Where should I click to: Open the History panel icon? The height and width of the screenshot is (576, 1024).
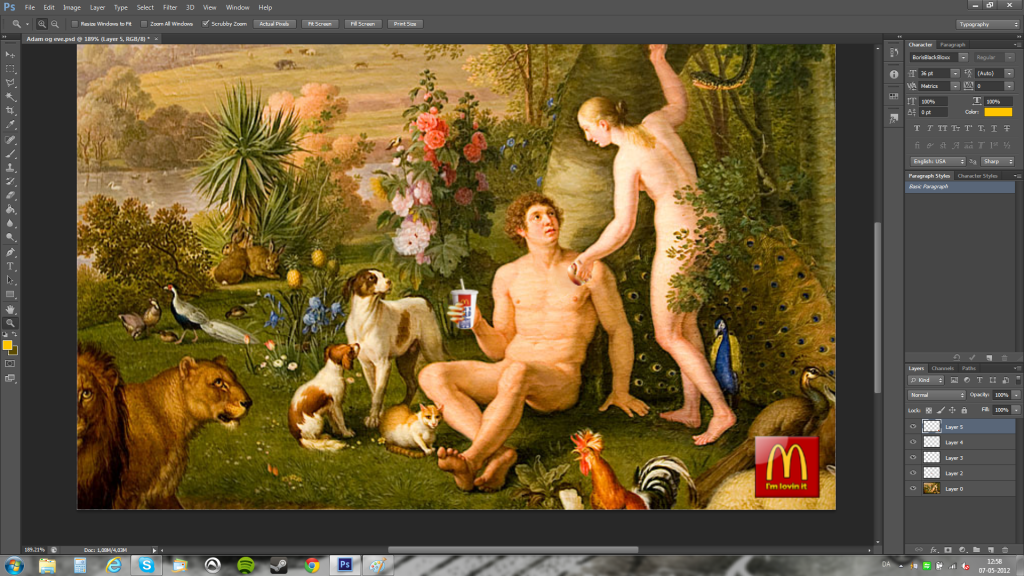894,53
